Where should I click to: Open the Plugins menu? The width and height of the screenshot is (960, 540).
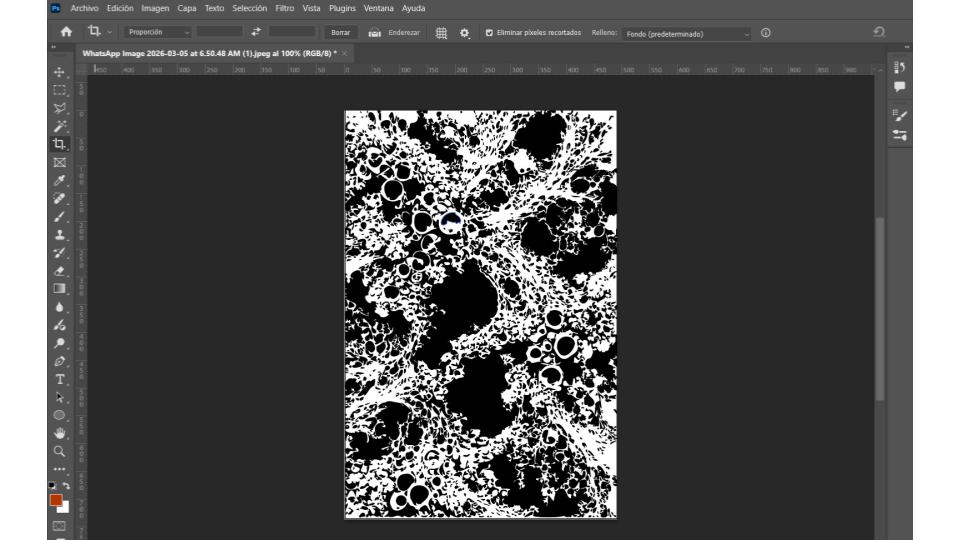coord(342,9)
